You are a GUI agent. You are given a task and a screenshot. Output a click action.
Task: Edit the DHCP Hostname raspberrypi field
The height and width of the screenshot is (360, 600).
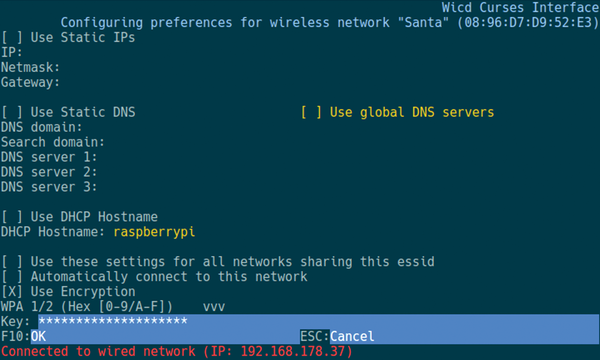click(x=154, y=232)
